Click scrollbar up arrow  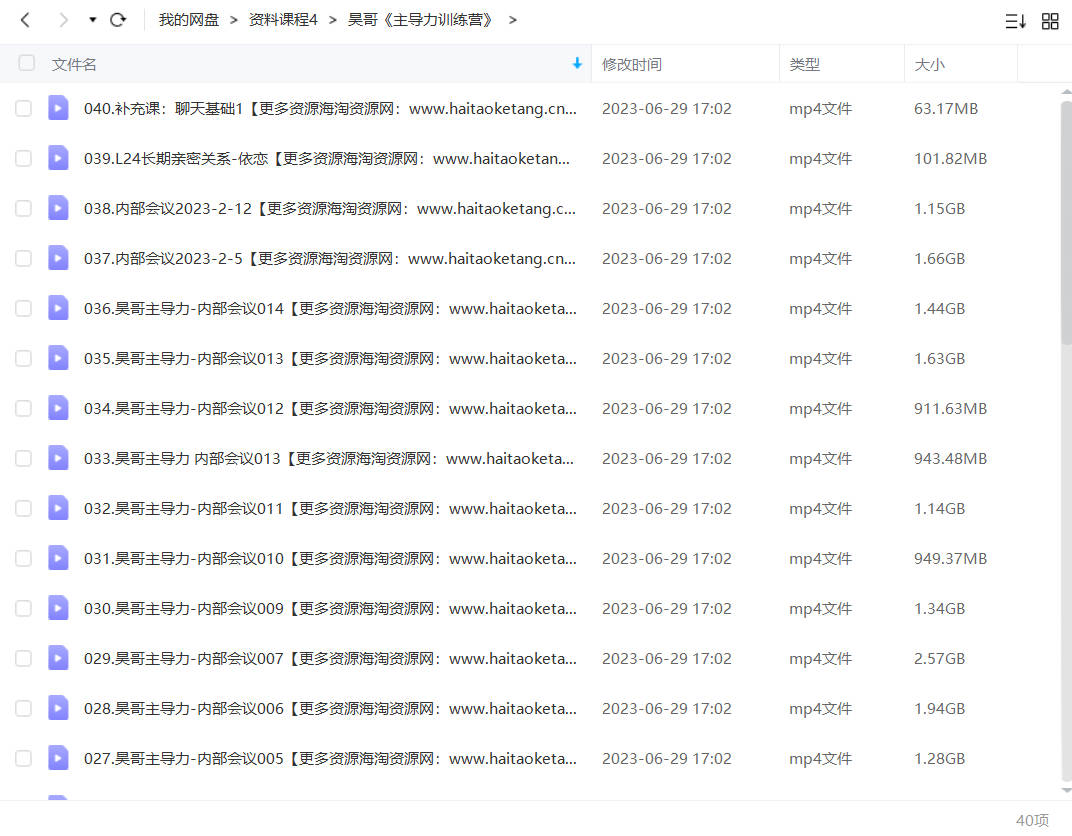1067,92
